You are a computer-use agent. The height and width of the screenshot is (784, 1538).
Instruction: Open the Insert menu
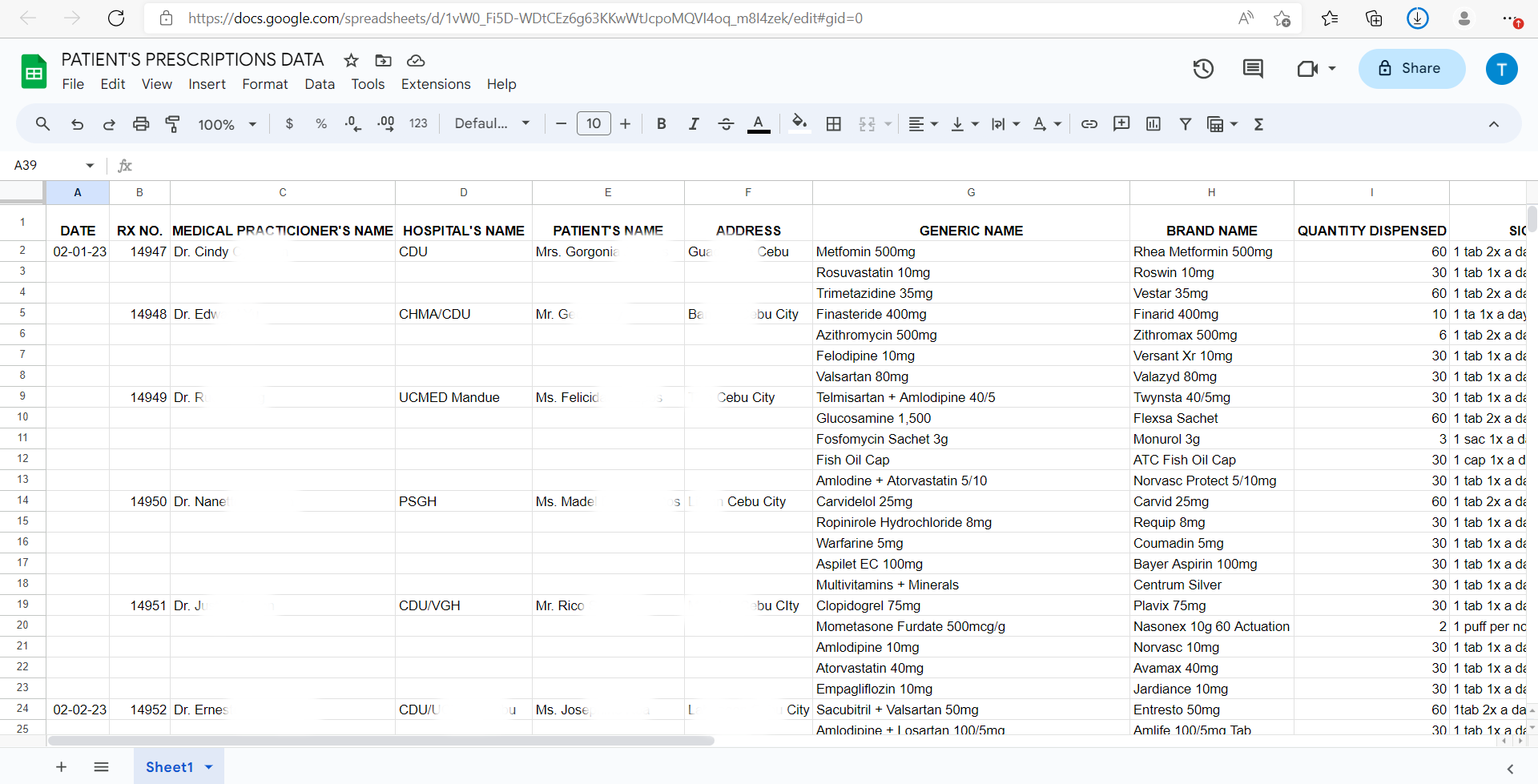pyautogui.click(x=207, y=84)
